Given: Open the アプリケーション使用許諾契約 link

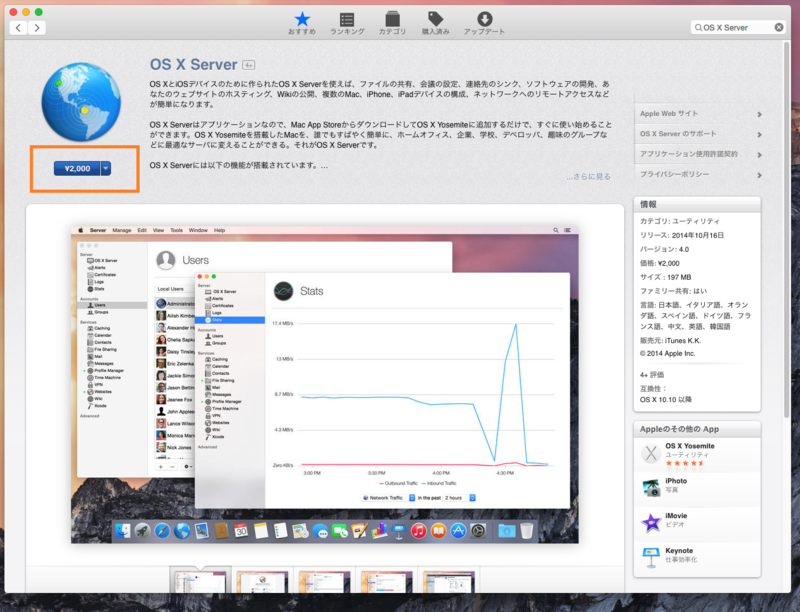Looking at the screenshot, I should click(689, 154).
